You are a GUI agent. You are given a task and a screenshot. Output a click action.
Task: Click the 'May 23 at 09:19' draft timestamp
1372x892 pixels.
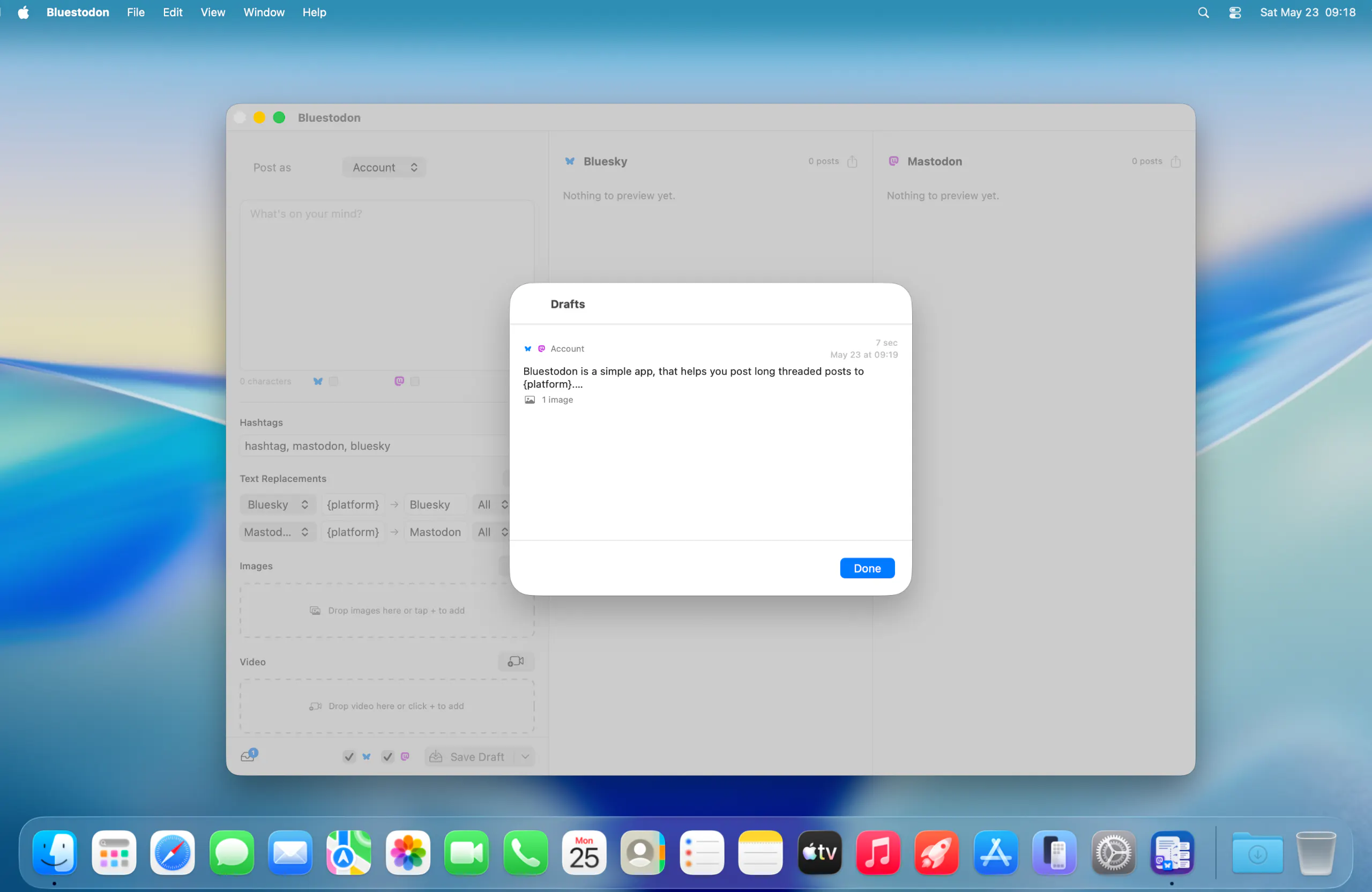tap(864, 355)
